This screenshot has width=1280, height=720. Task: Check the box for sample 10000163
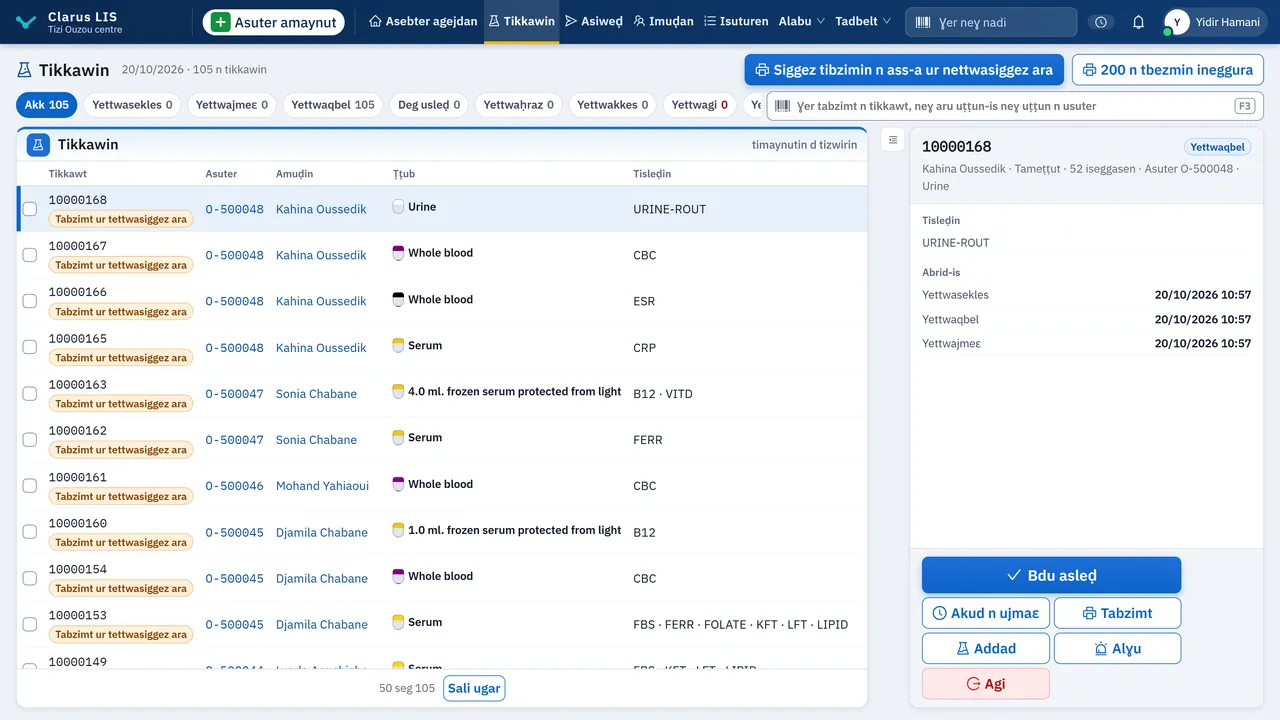(30, 393)
